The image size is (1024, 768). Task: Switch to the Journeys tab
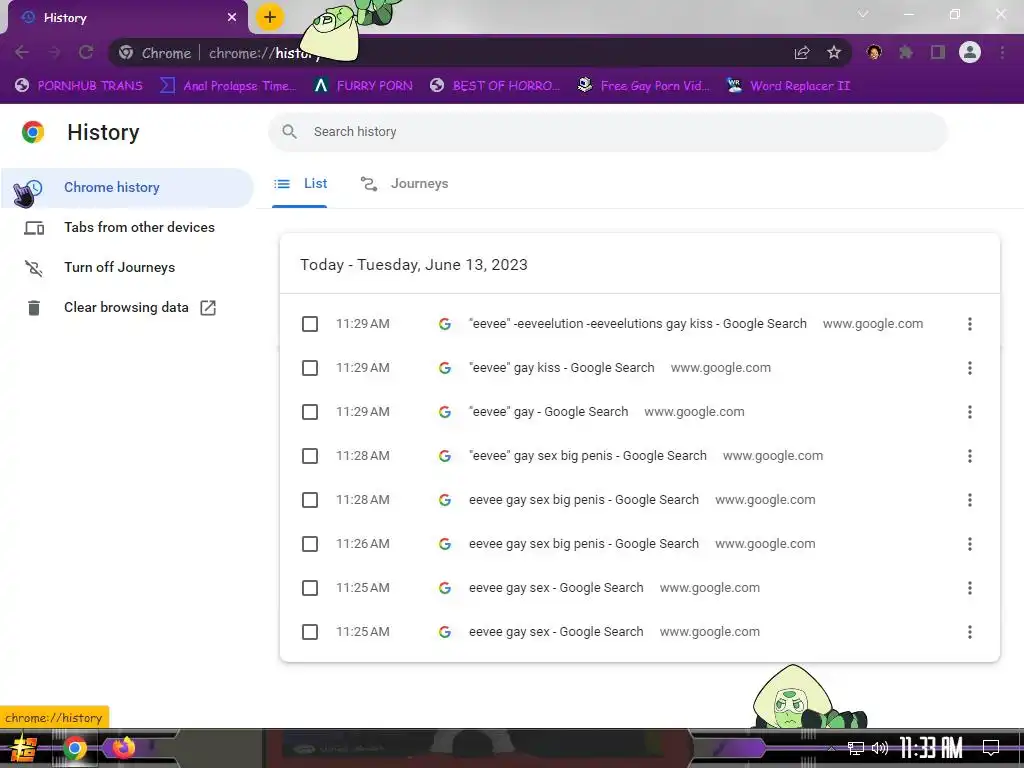tap(404, 184)
